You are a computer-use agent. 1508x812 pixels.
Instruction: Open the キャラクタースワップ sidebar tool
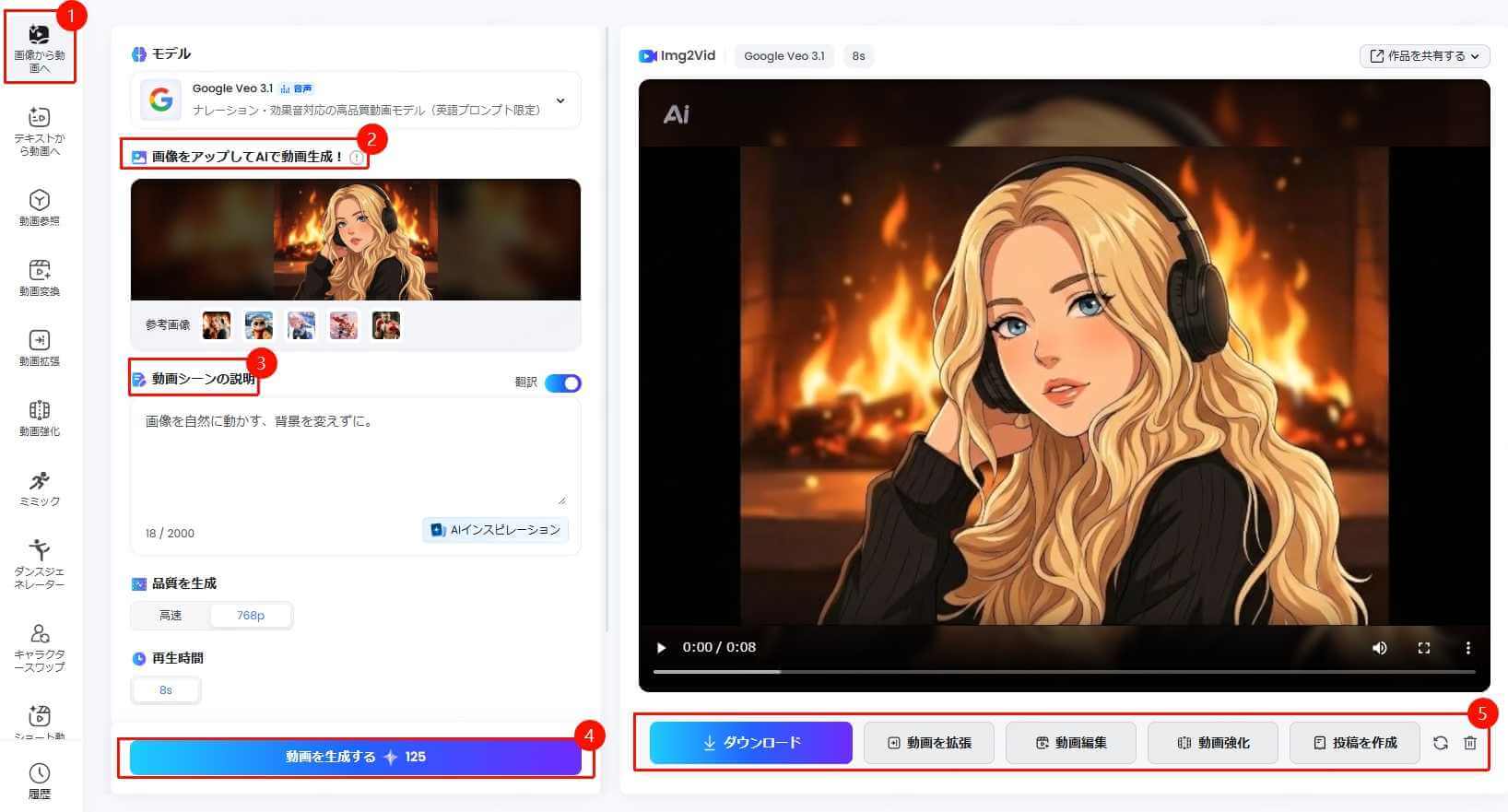(x=39, y=646)
